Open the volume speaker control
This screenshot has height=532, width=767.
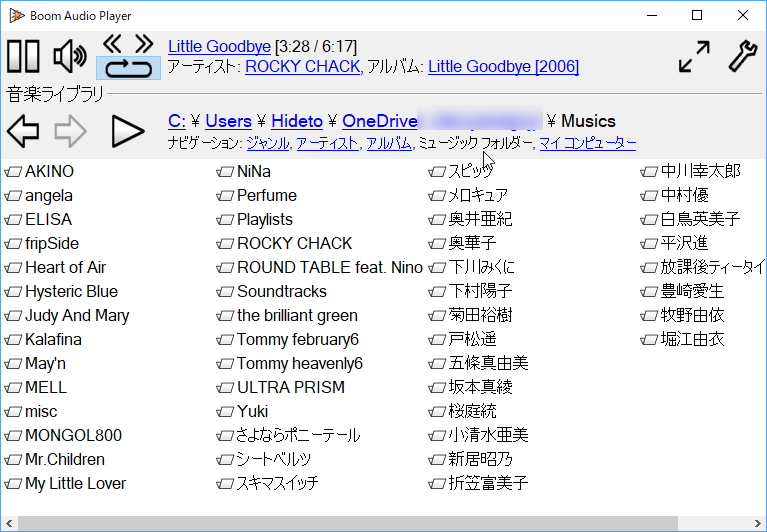tap(70, 56)
